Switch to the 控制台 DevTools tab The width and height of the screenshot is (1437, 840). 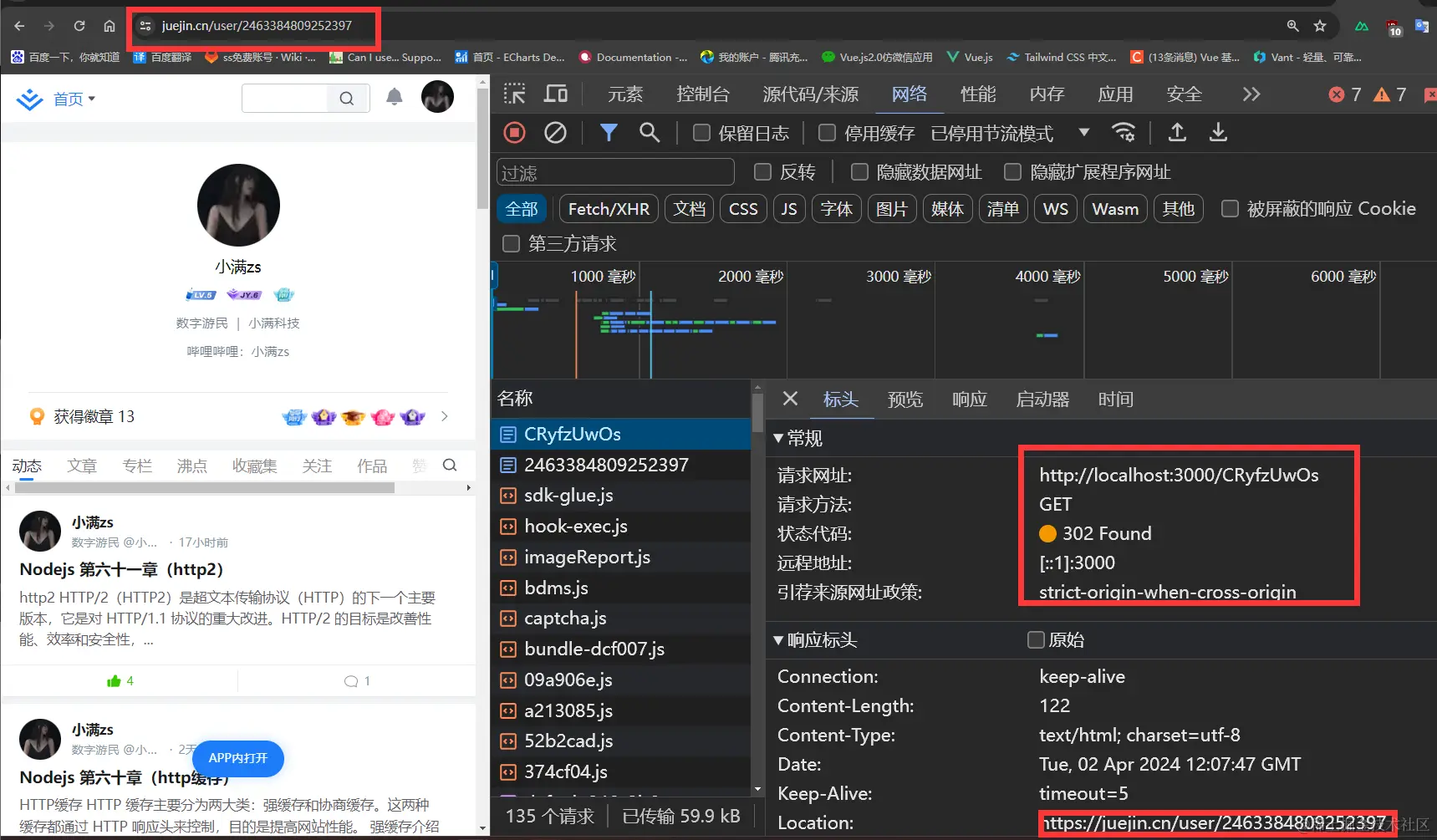703,94
